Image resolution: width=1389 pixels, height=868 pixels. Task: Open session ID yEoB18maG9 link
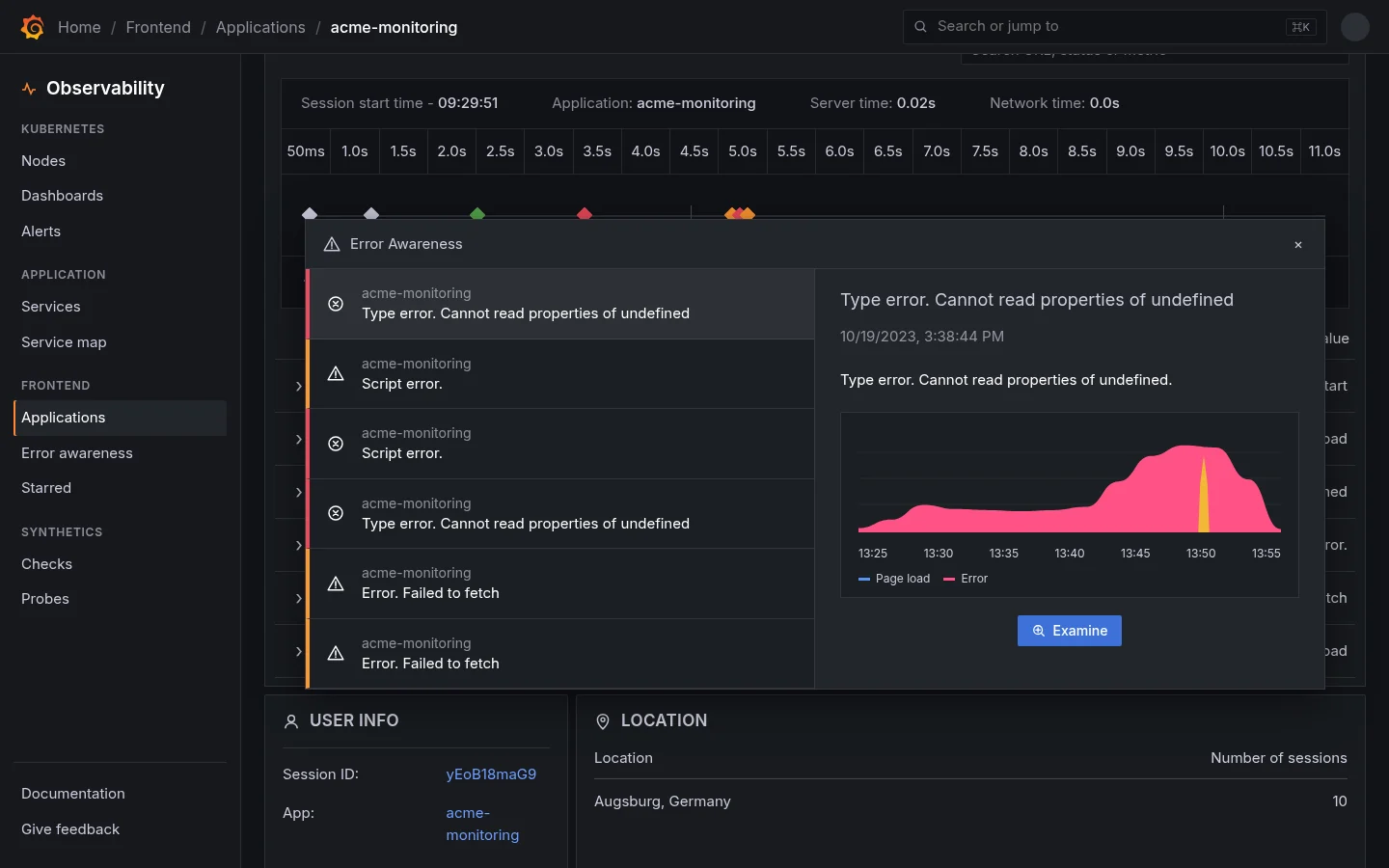(x=491, y=774)
